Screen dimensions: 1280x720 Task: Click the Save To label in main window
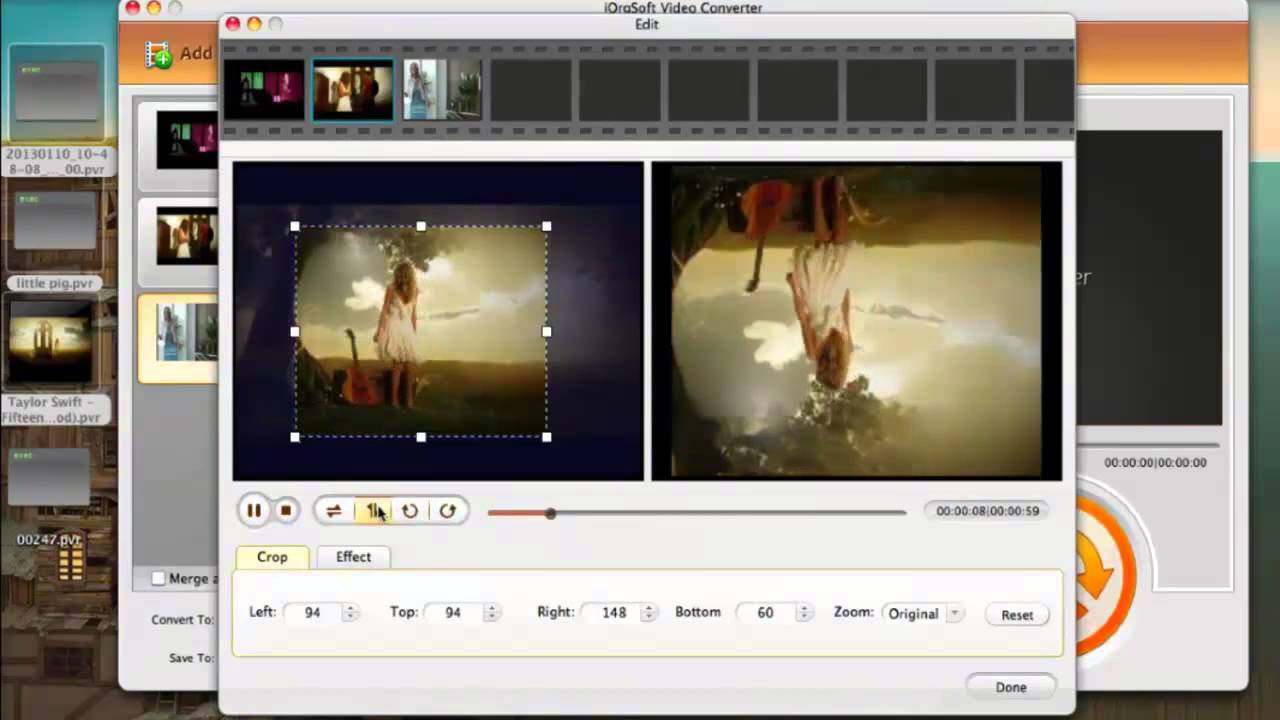(x=191, y=658)
